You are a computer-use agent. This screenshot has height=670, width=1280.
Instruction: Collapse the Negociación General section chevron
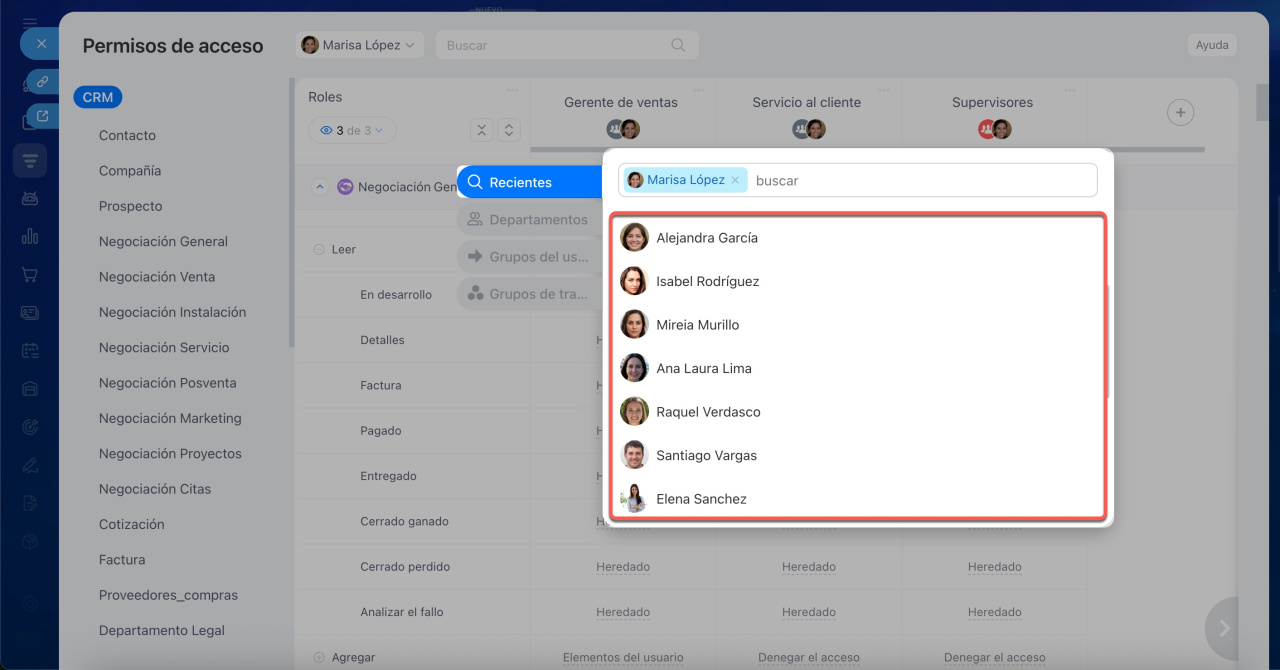320,187
